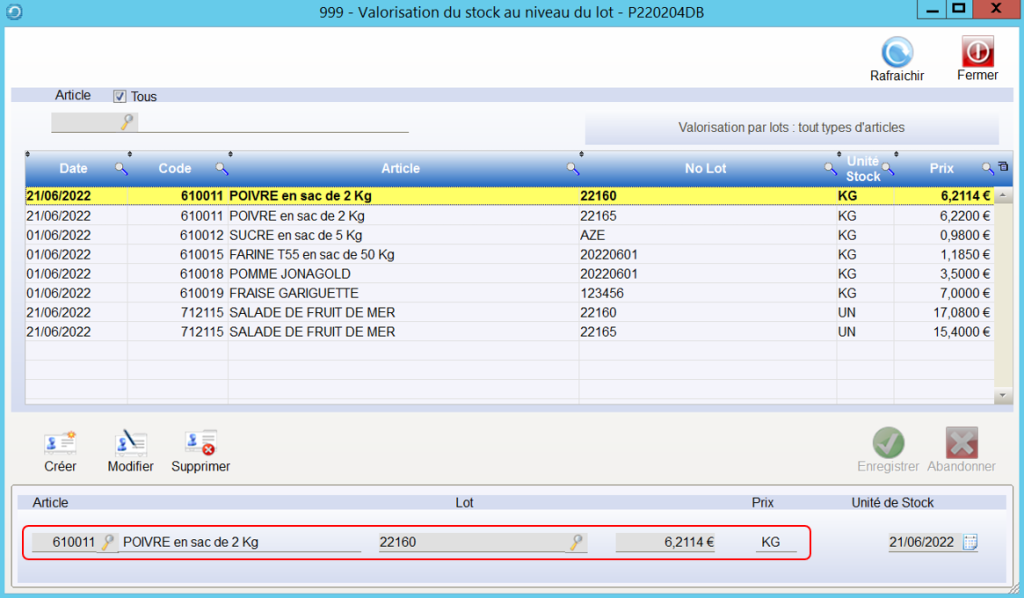
Task: Toggle the Tous checkbox
Action: (120, 97)
